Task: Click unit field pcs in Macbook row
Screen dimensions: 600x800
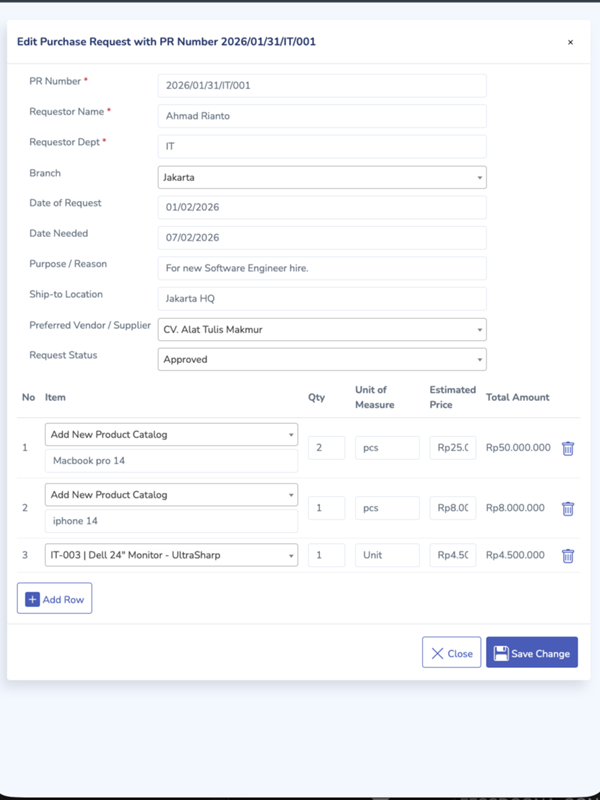Action: (x=387, y=447)
